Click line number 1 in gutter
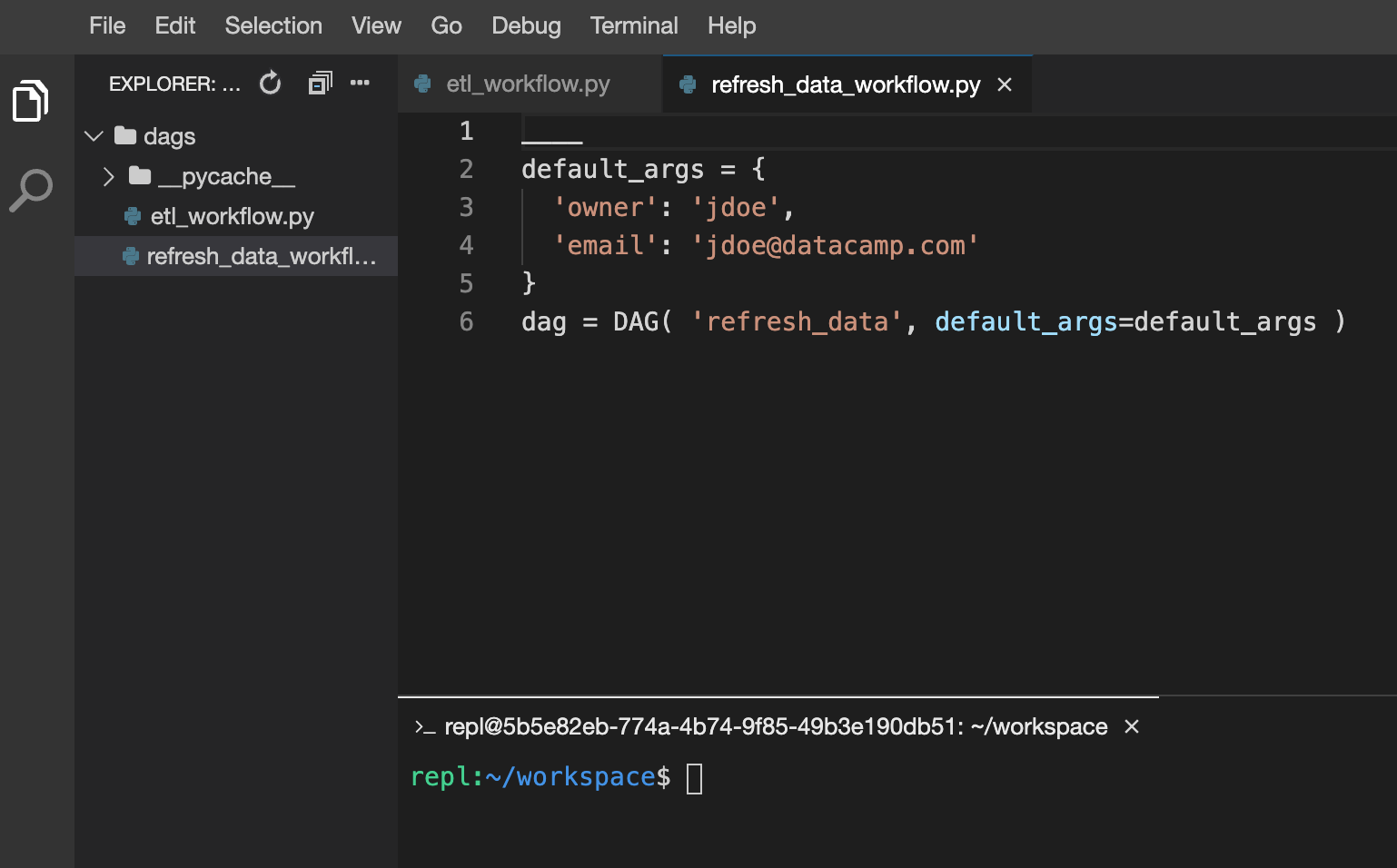The width and height of the screenshot is (1397, 868). [x=466, y=131]
